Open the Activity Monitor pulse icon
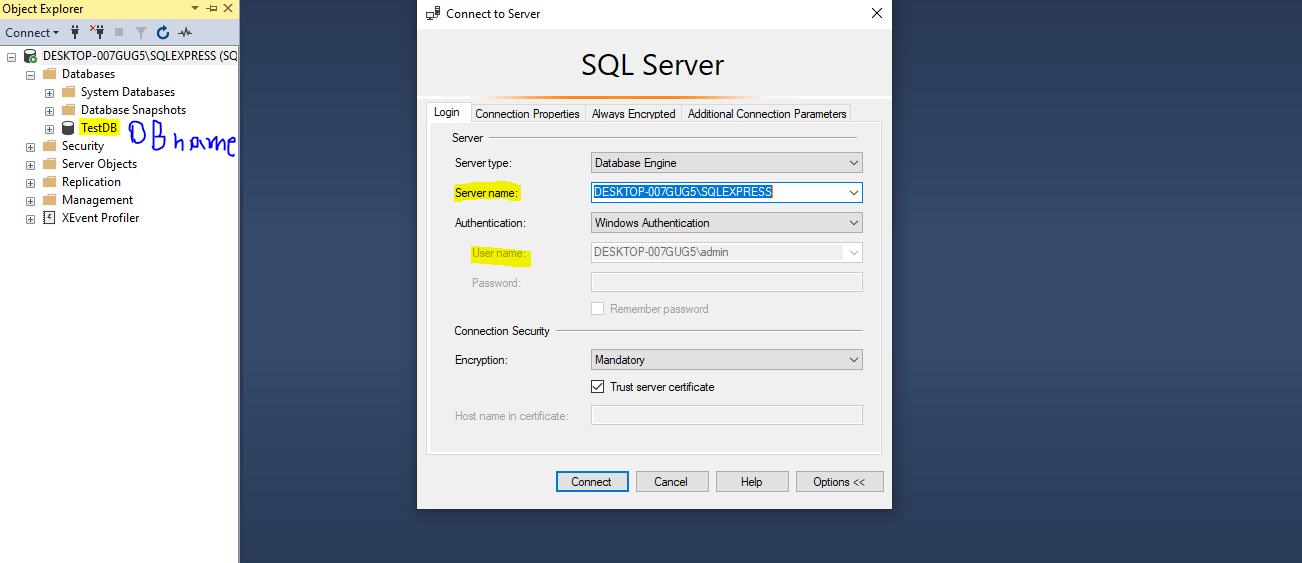This screenshot has height=563, width=1302. pyautogui.click(x=185, y=32)
